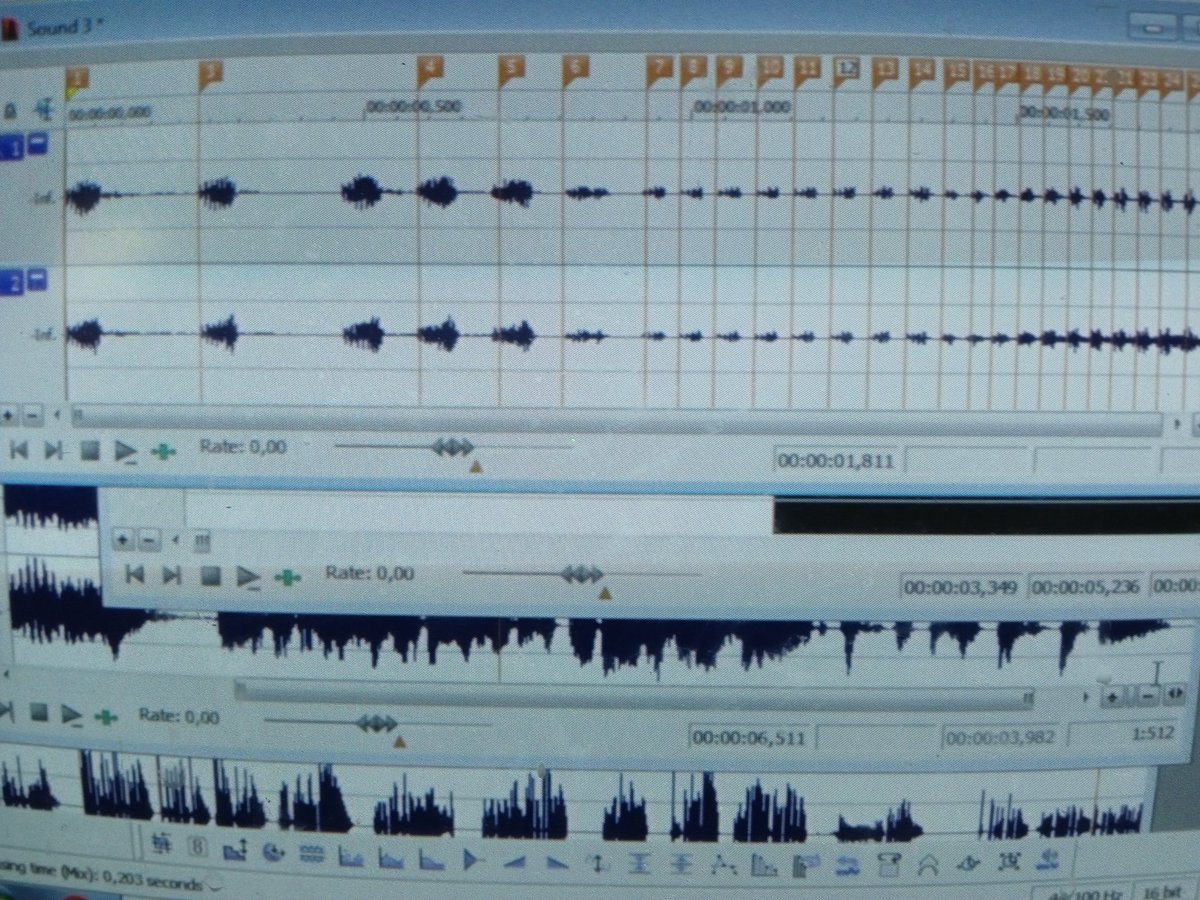This screenshot has height=900, width=1200.
Task: Jump to marker 1 flag on the ruler
Action: 77,81
